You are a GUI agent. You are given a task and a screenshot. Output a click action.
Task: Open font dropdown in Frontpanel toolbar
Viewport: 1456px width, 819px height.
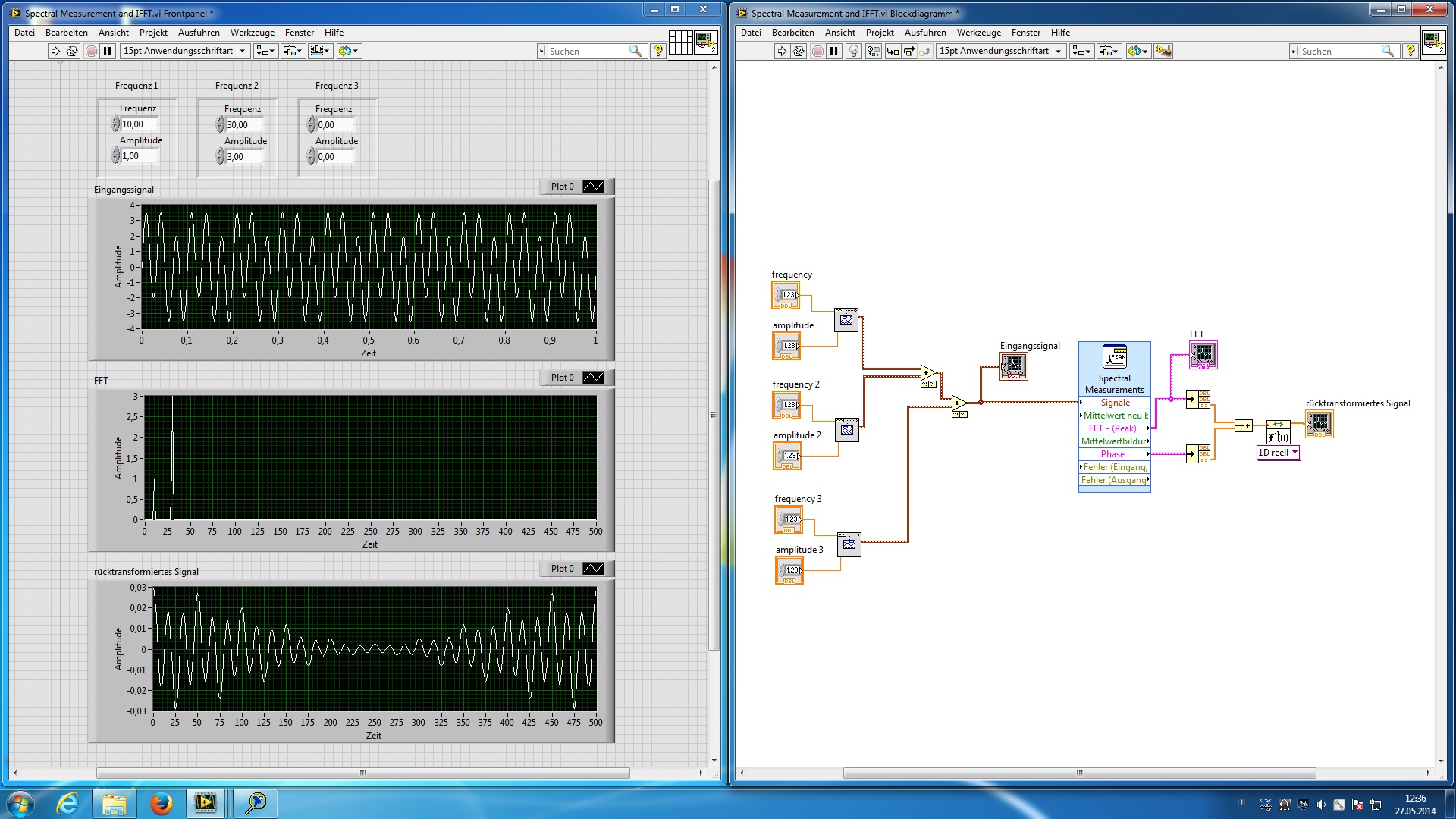coord(242,51)
